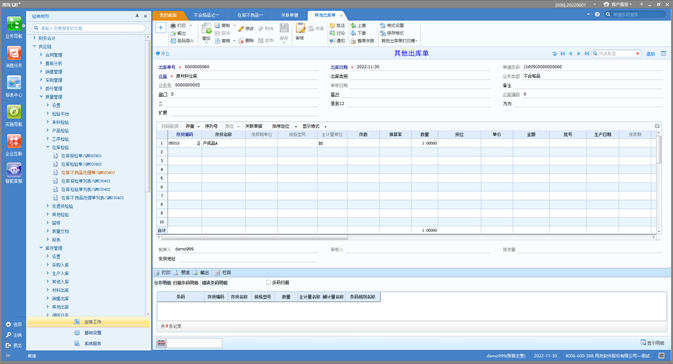Collapse the 库存管理 tree node

41,248
